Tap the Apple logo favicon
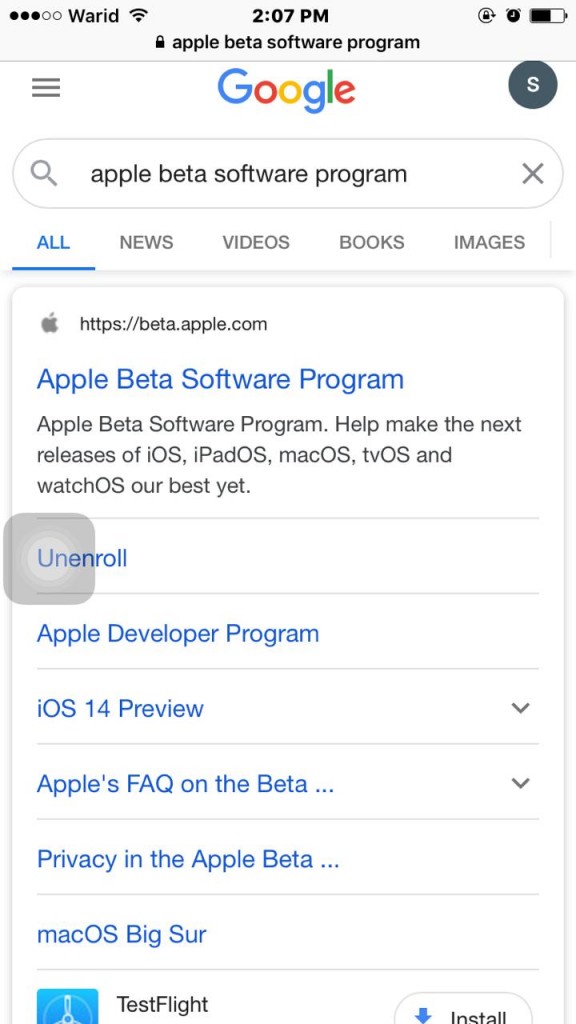Screen dimensions: 576x1024 click(50, 323)
